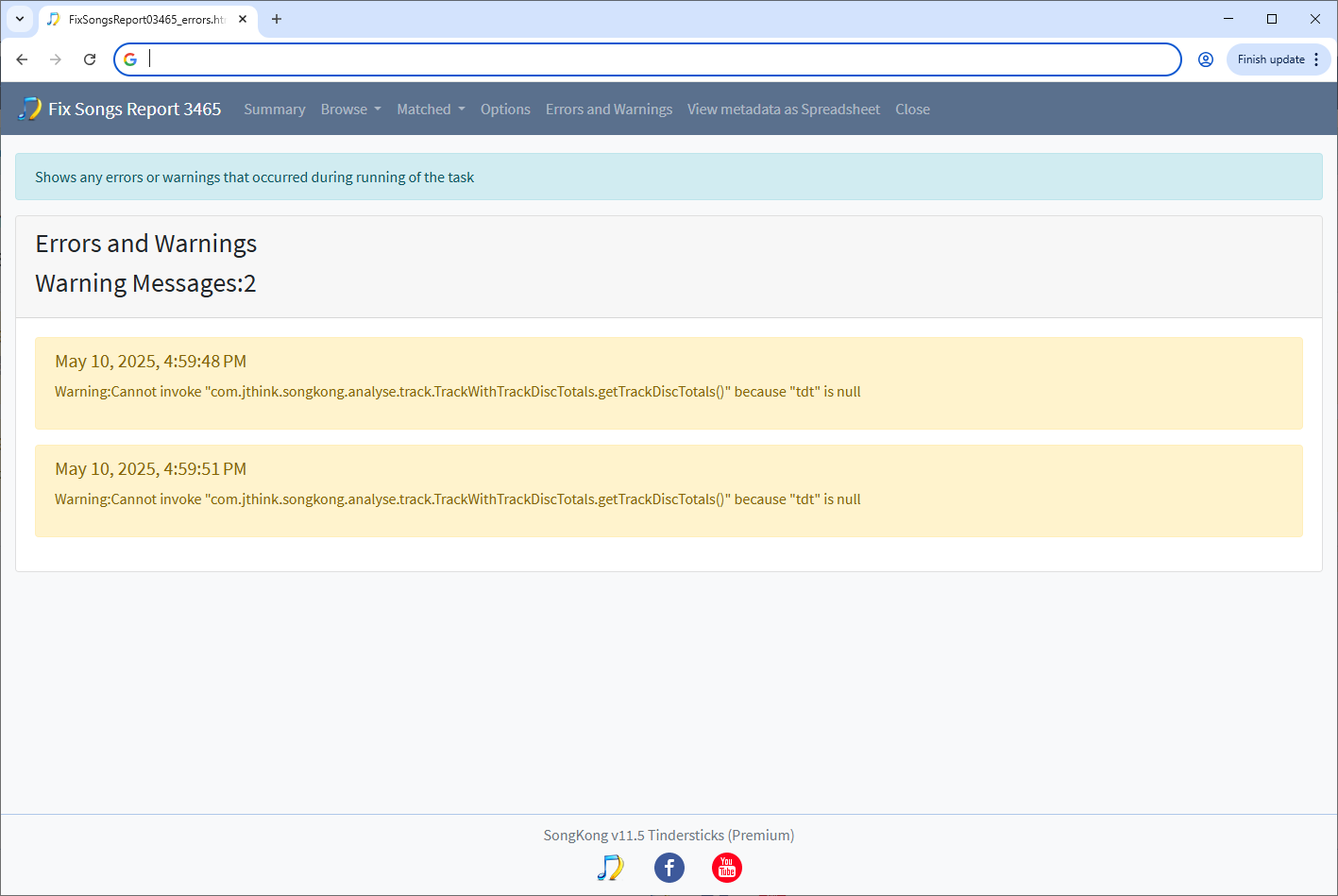Click the SongKong music note footer icon

pyautogui.click(x=610, y=868)
